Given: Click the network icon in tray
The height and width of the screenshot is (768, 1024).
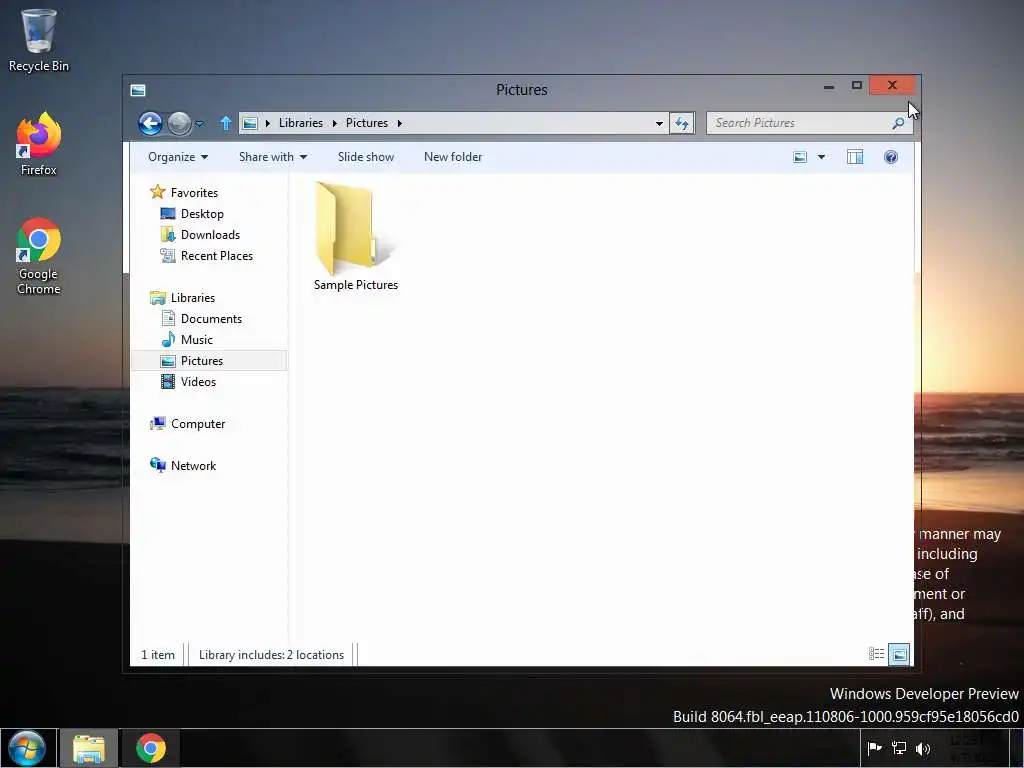Looking at the screenshot, I should click(899, 748).
